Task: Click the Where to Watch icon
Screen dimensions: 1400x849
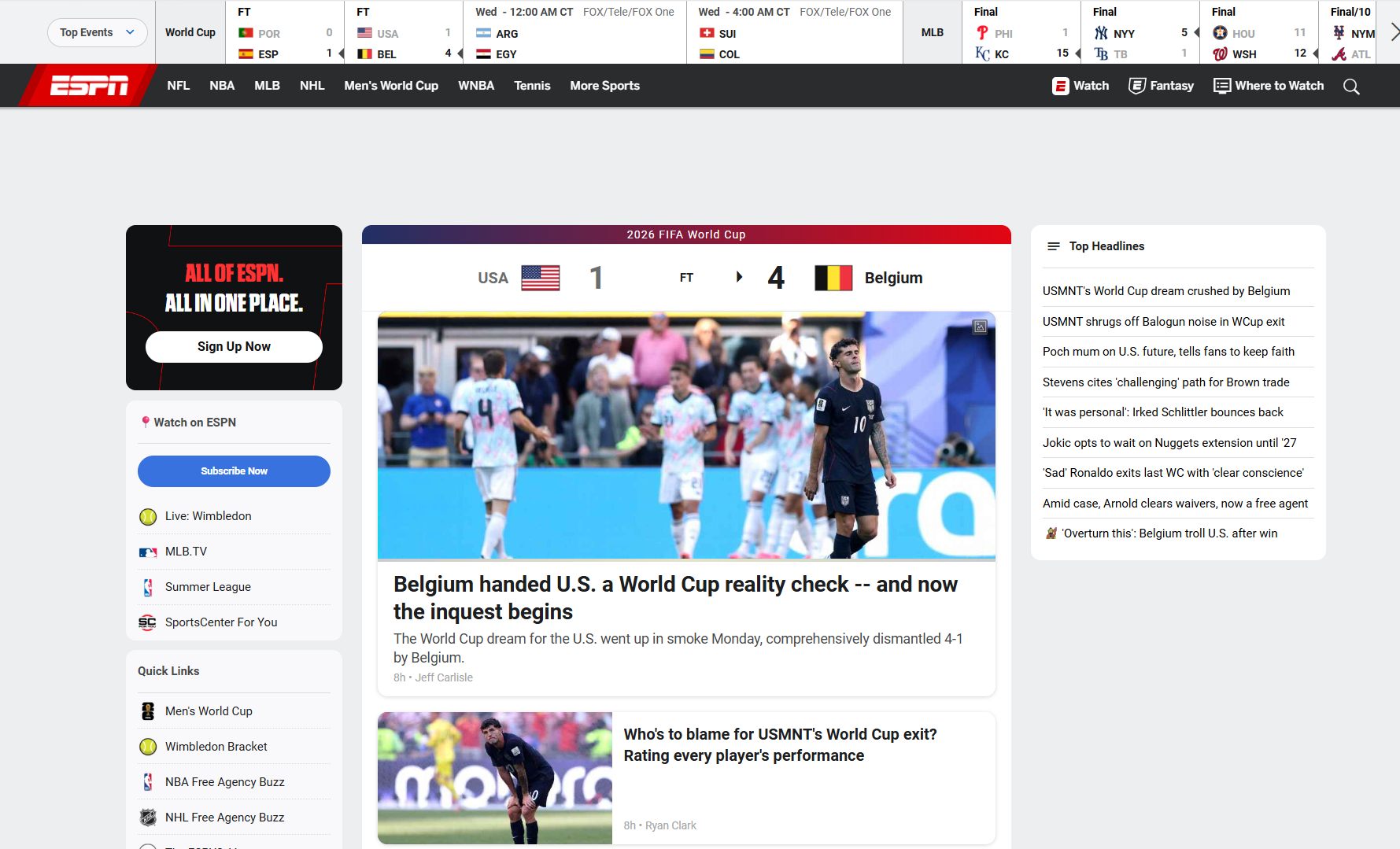Action: 1221,86
